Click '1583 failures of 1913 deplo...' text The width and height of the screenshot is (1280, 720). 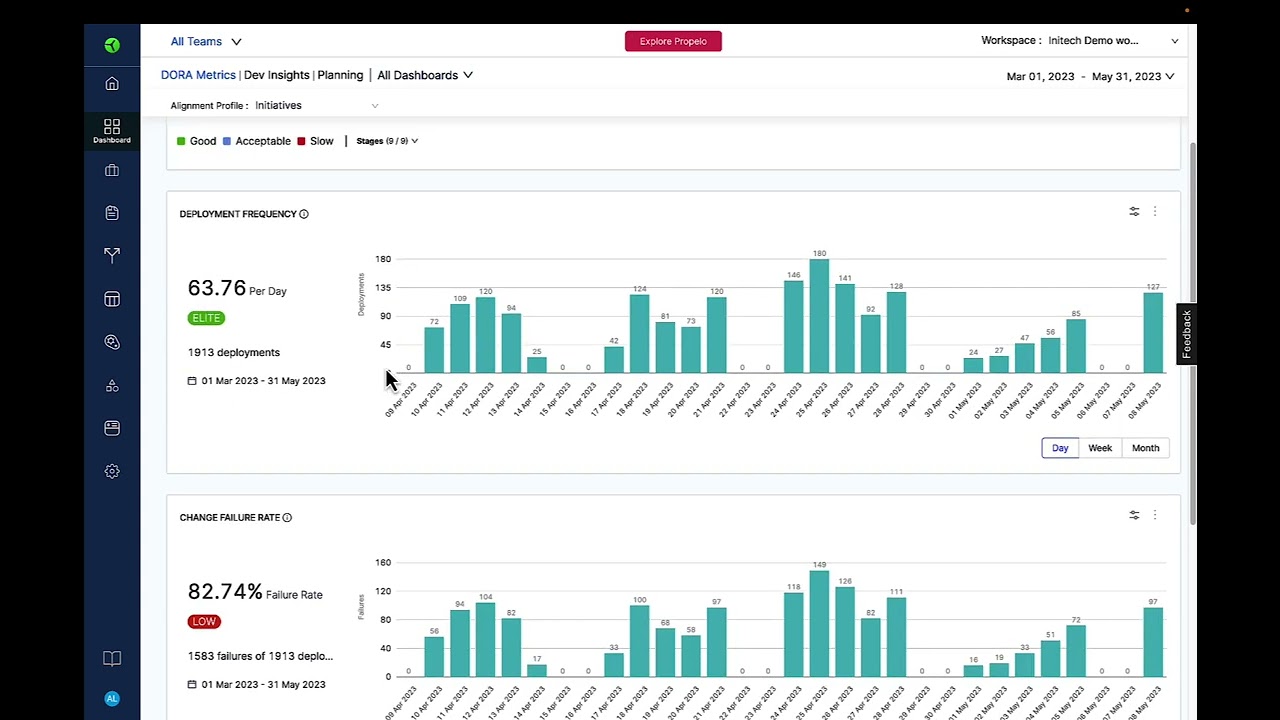(x=260, y=656)
